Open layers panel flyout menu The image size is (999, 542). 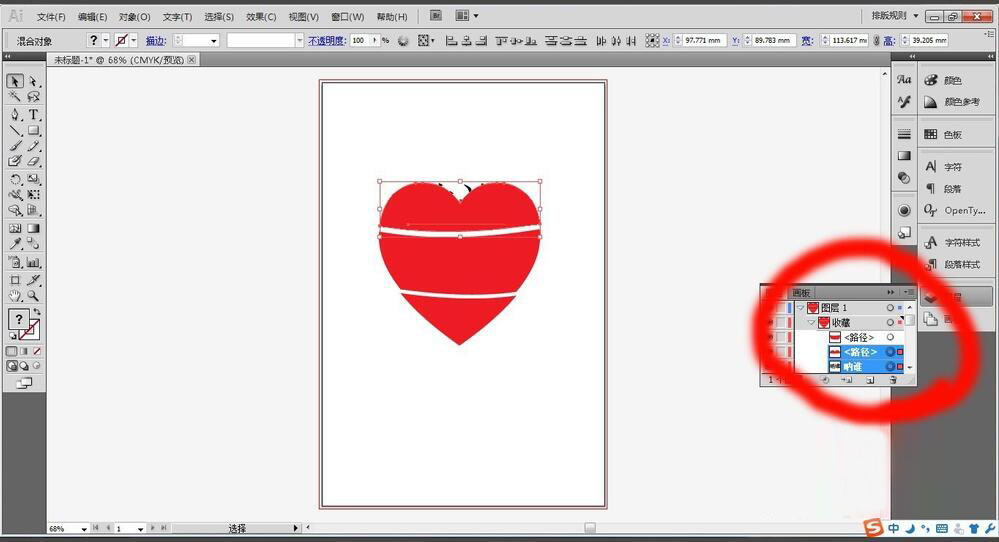(909, 292)
